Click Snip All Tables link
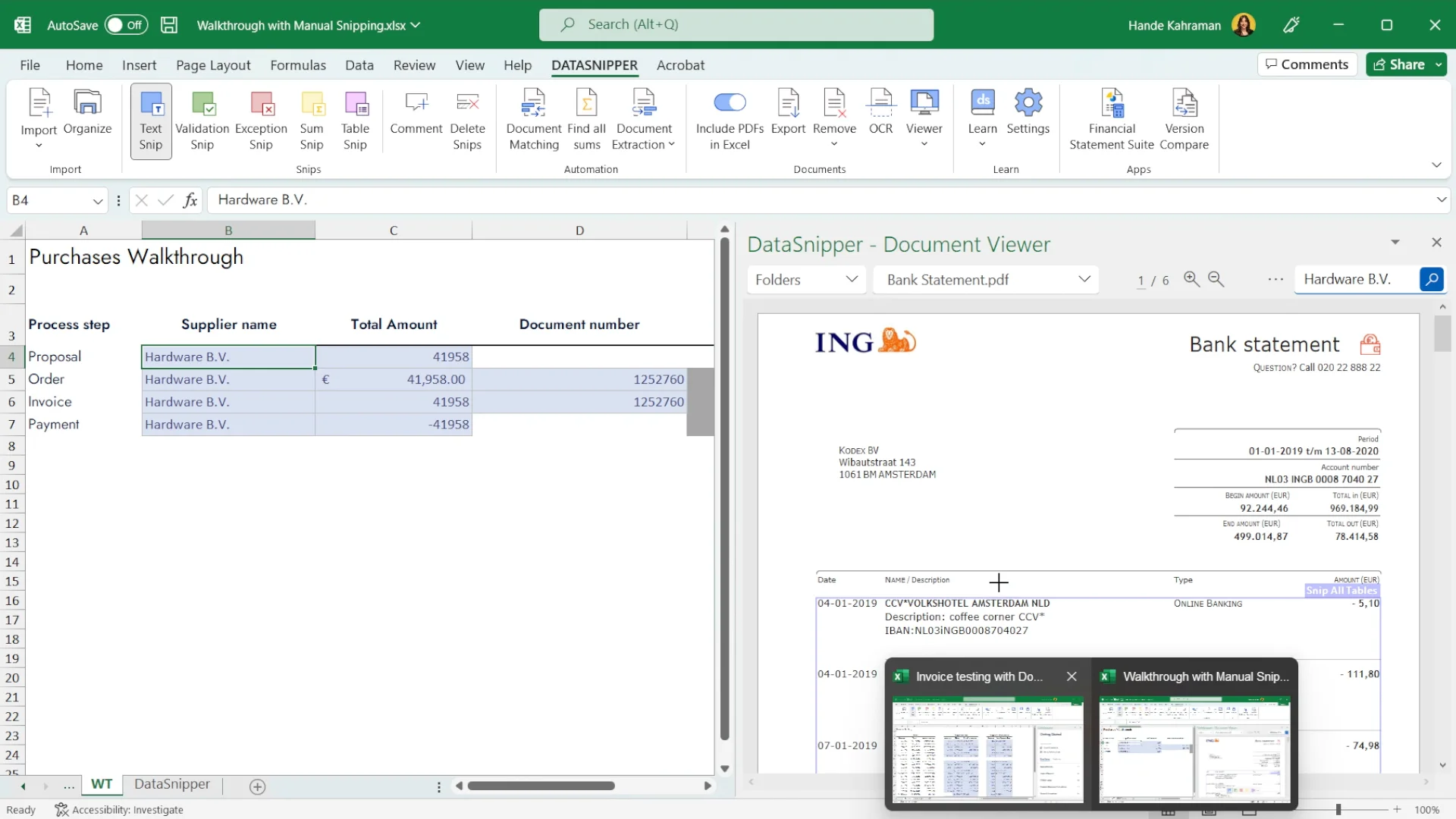Screen dimensions: 1456x819 tap(1341, 591)
